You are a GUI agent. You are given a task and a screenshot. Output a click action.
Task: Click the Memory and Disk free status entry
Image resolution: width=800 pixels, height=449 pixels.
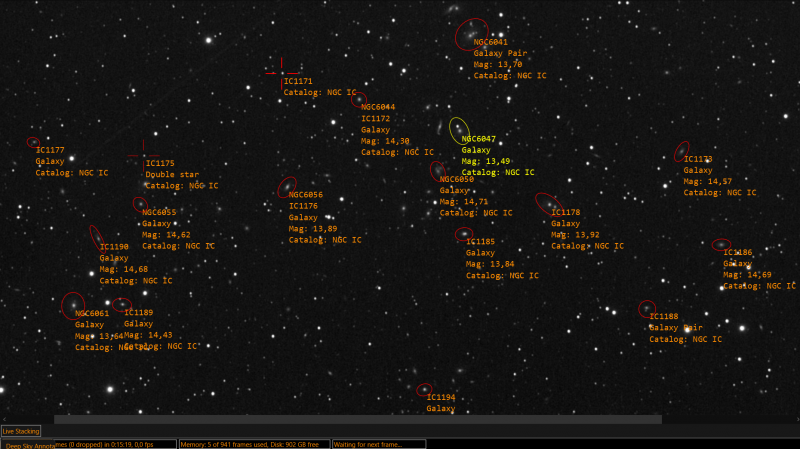[x=254, y=444]
